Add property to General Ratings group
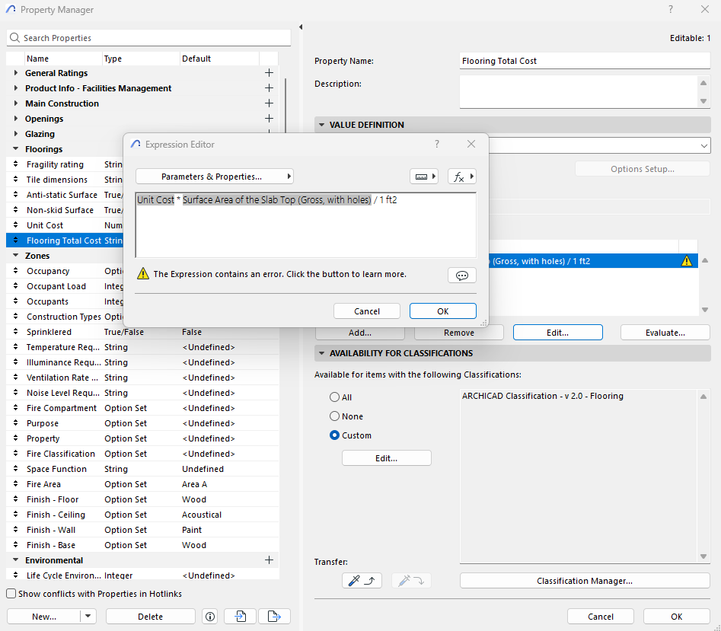 [269, 73]
